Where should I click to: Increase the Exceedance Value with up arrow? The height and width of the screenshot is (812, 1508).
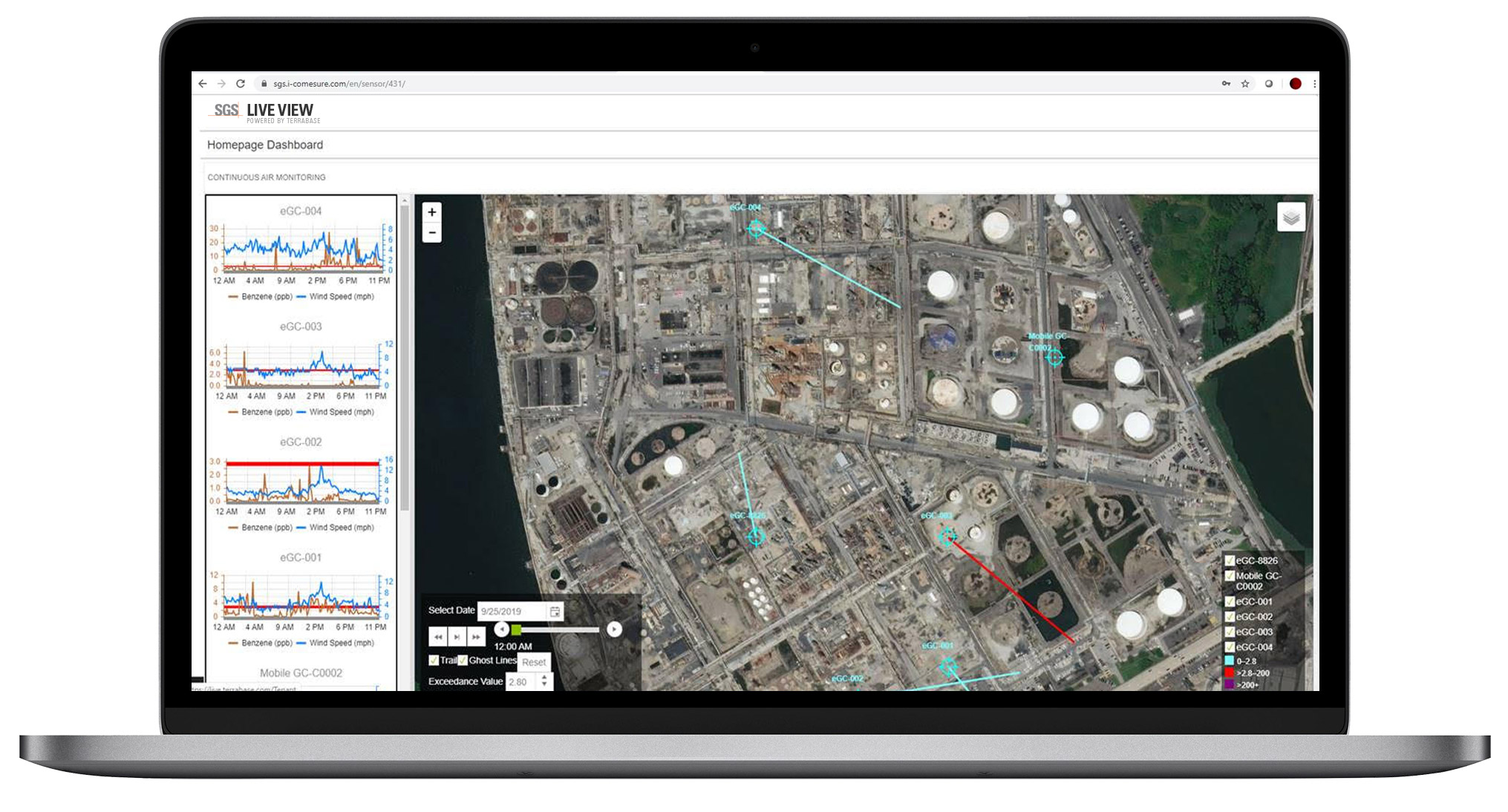(544, 677)
